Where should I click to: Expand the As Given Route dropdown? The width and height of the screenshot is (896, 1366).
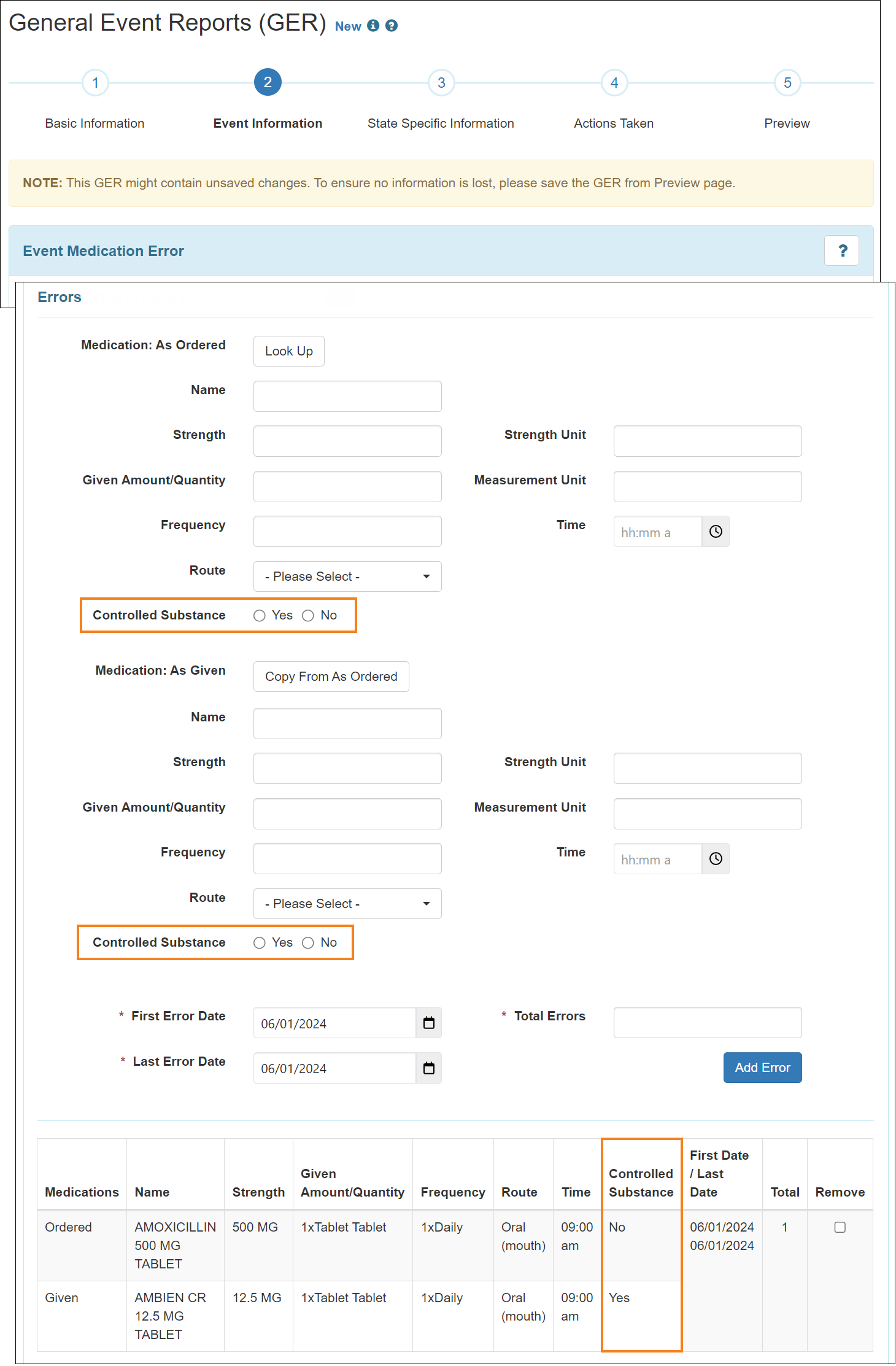(347, 904)
